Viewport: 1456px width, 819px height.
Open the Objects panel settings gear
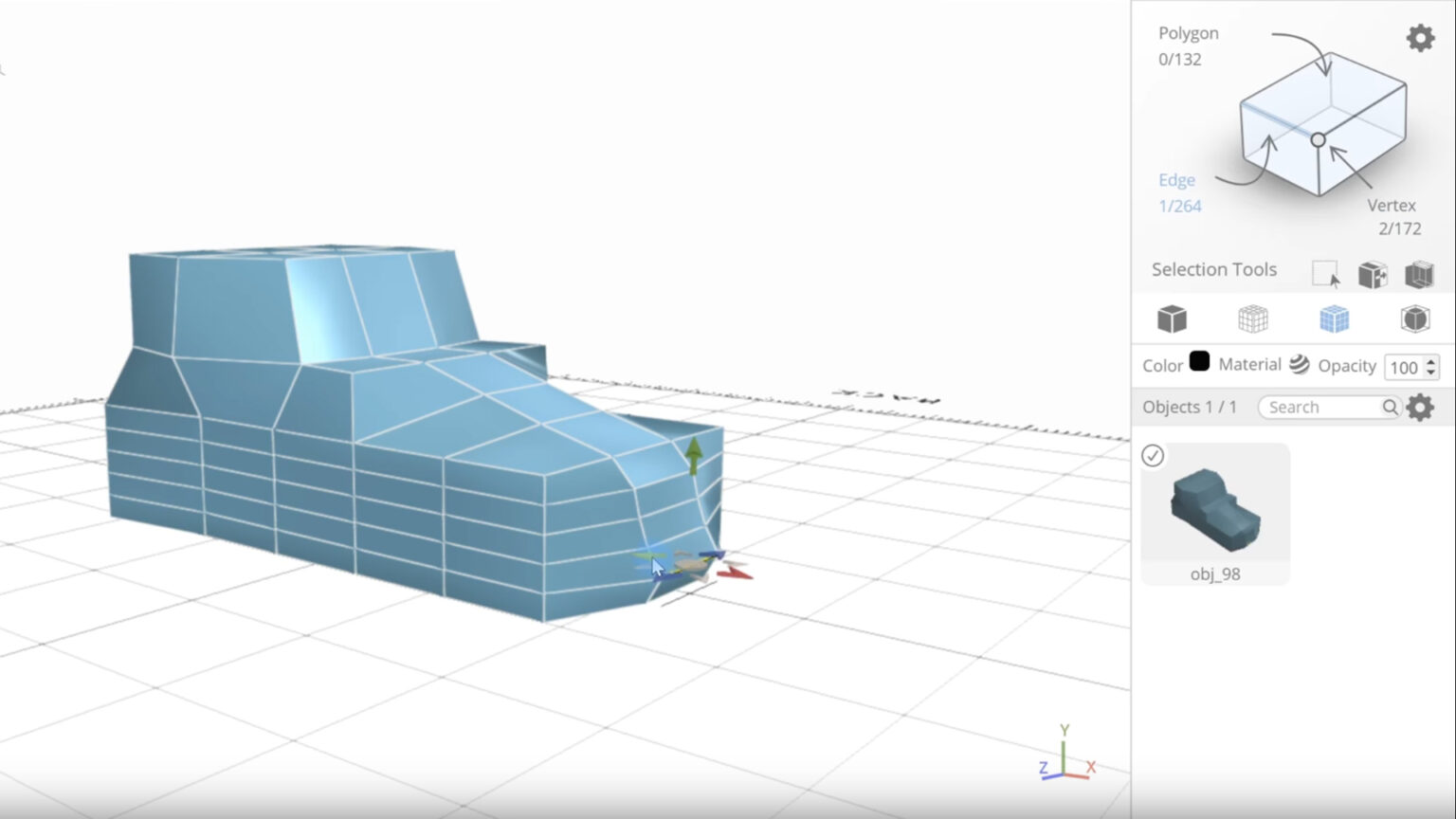[x=1420, y=407]
